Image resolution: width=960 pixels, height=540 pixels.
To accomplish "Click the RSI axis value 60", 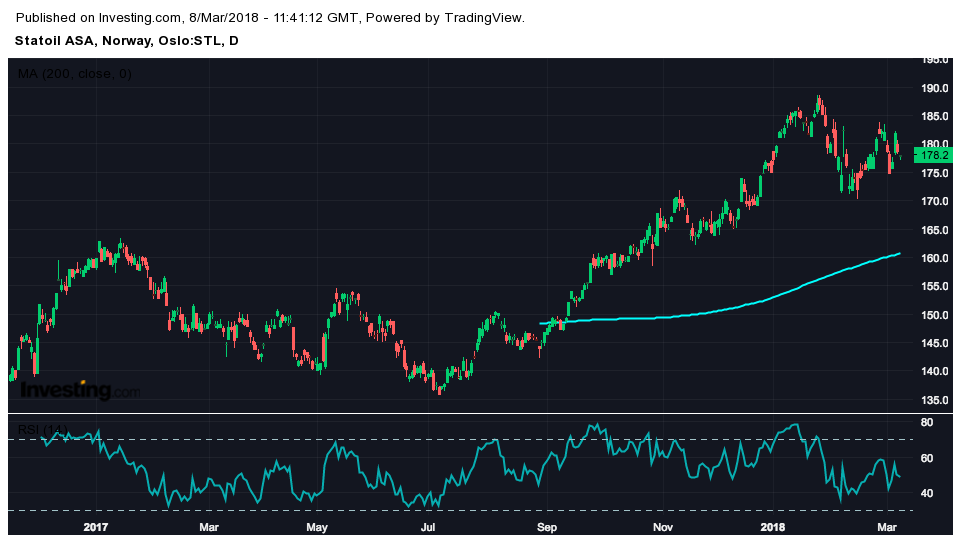I will [927, 459].
